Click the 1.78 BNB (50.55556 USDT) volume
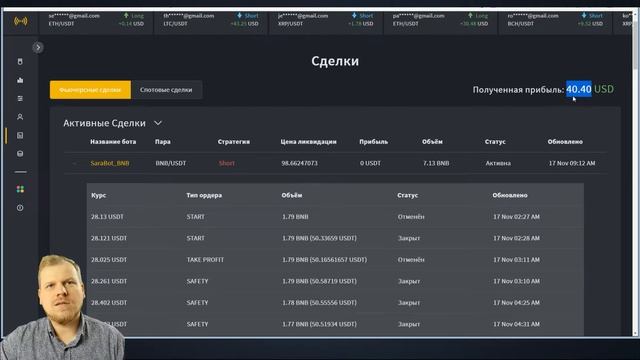 (x=319, y=302)
